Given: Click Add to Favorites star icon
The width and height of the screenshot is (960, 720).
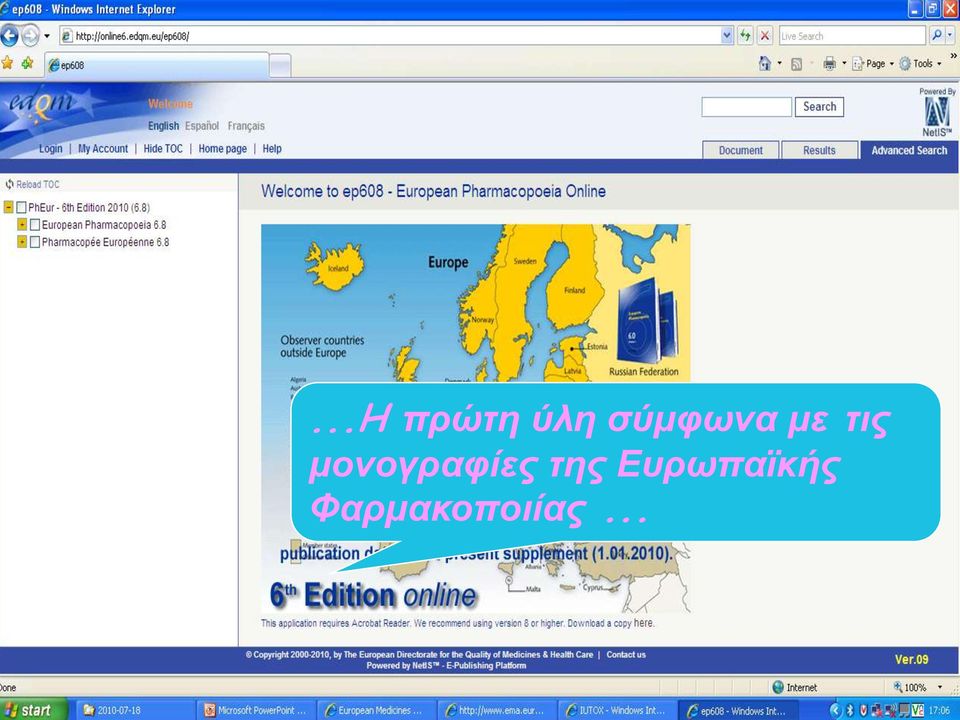Looking at the screenshot, I should coord(28,63).
